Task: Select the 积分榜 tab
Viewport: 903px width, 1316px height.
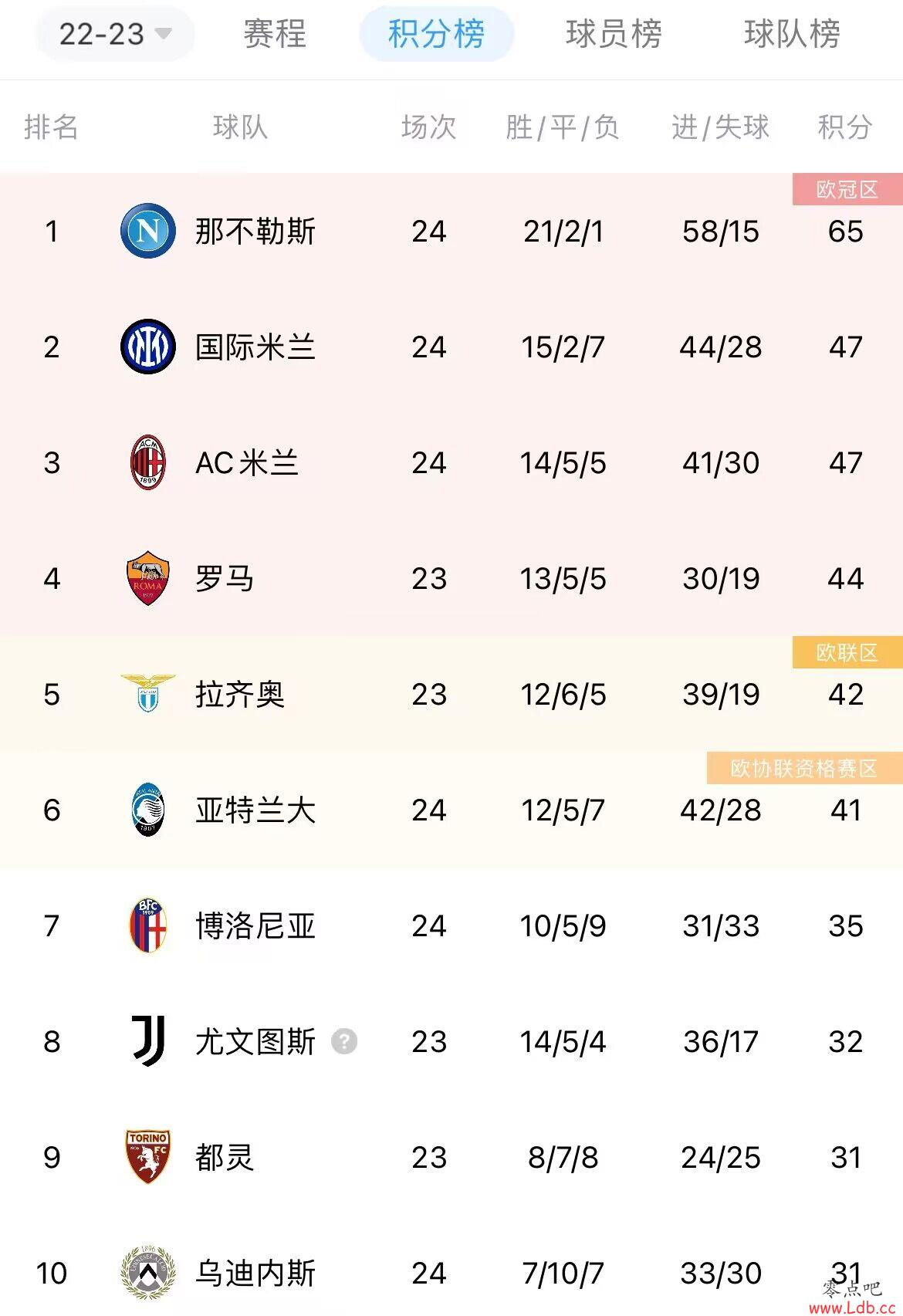Action: pyautogui.click(x=437, y=34)
